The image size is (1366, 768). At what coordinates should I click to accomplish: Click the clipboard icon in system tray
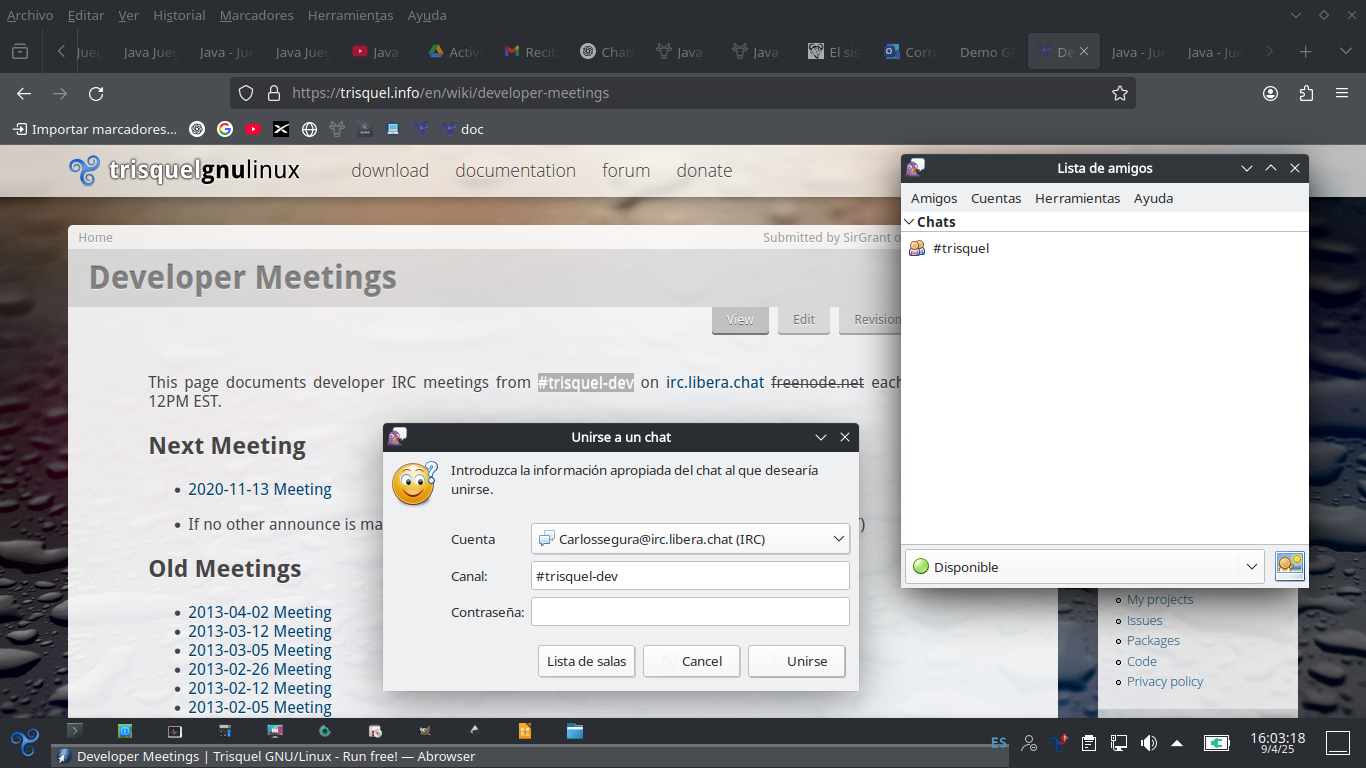[x=1089, y=743]
